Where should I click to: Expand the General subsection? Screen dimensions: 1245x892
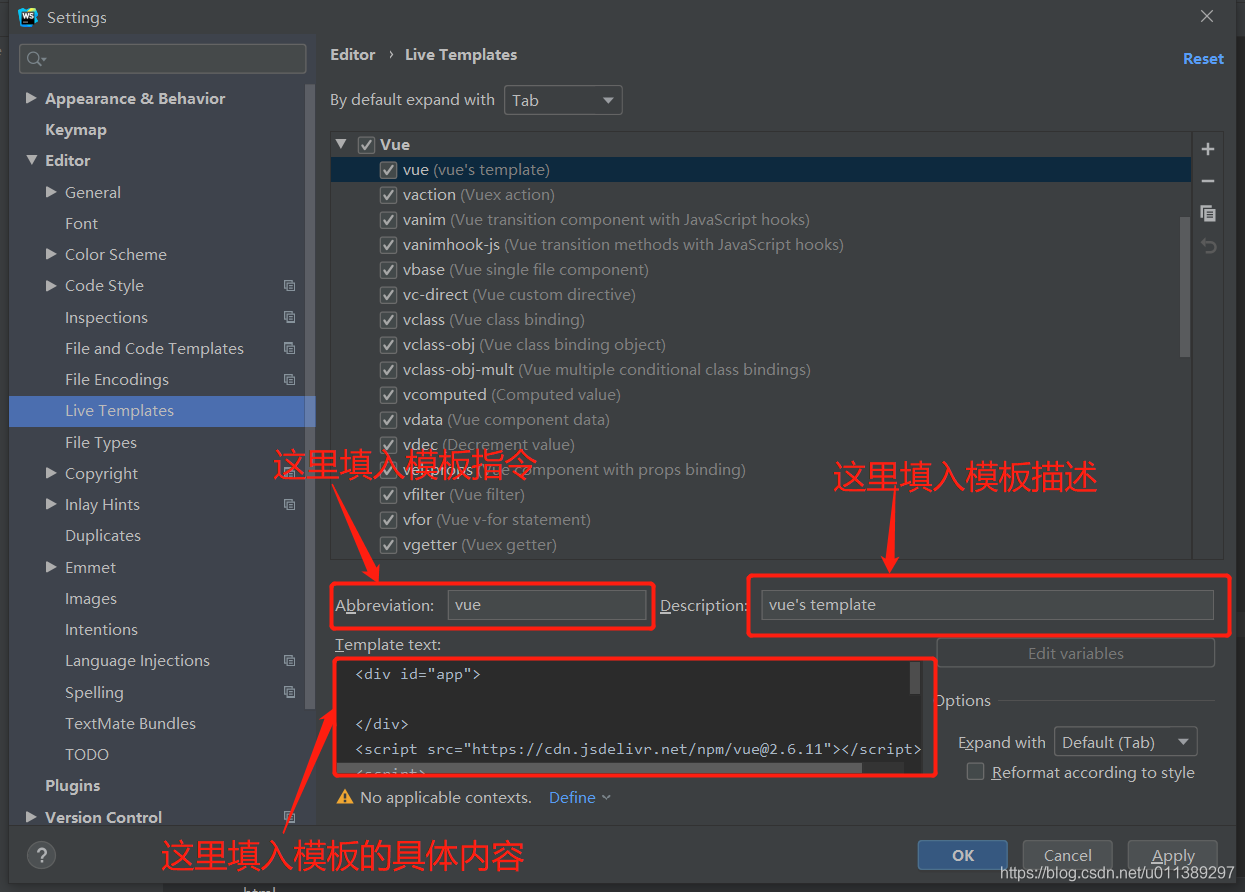pyautogui.click(x=51, y=192)
